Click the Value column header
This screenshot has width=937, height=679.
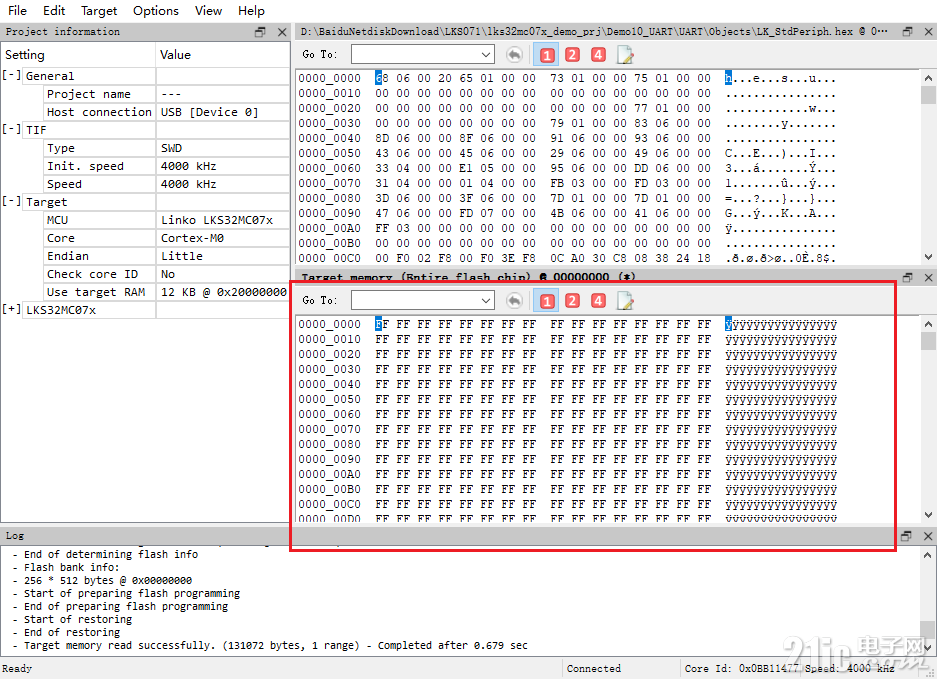[x=223, y=55]
